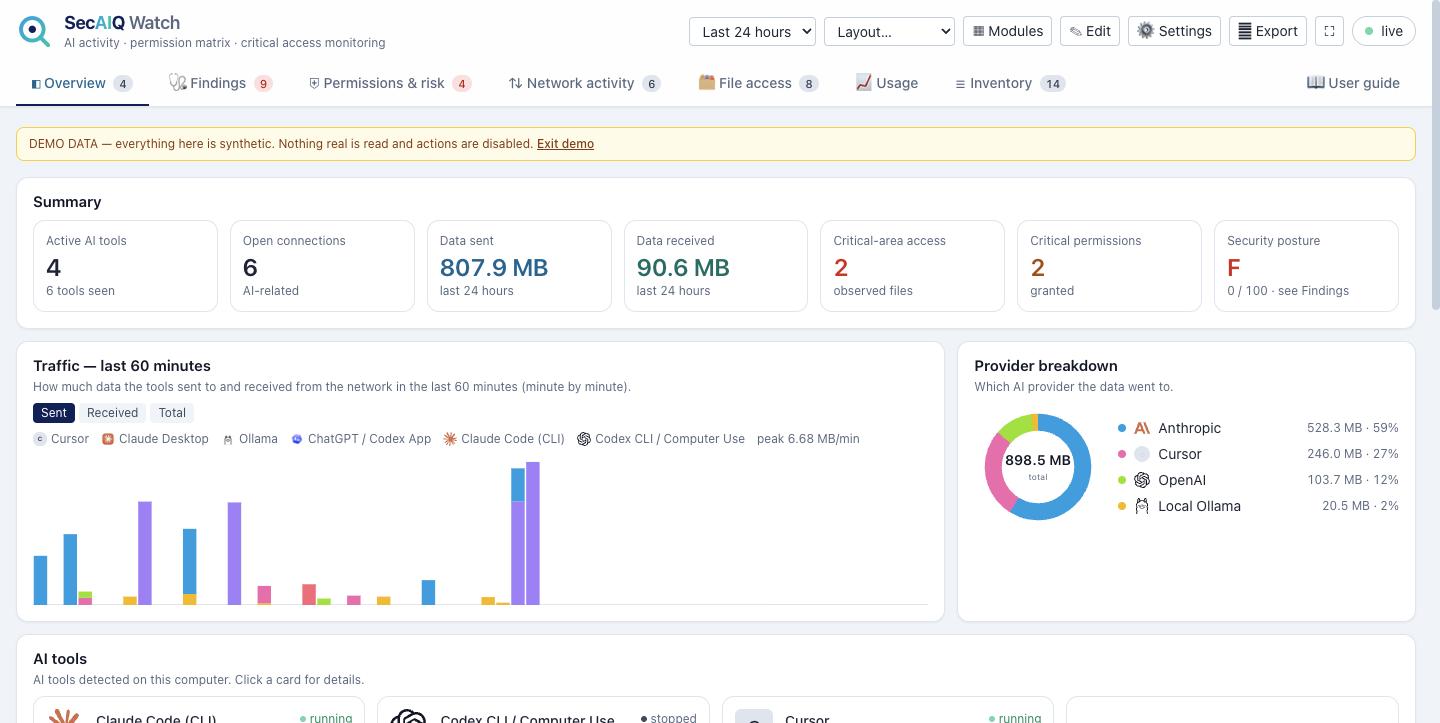The image size is (1440, 723).
Task: Click the Claude Code (CLI) legend icon
Action: (x=450, y=439)
